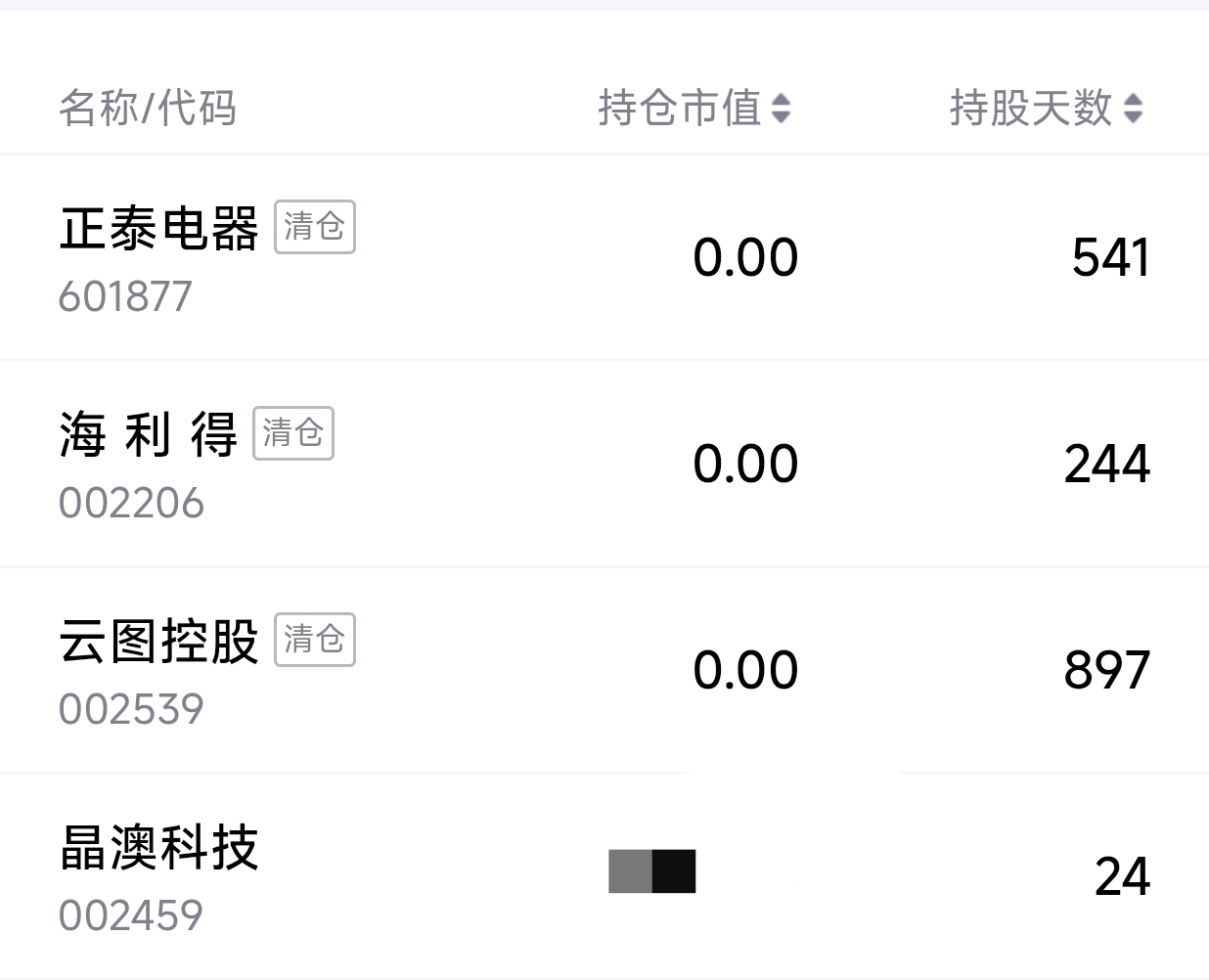Sort by 持仓市值 arrow icon
The image size is (1209, 980).
point(781,108)
